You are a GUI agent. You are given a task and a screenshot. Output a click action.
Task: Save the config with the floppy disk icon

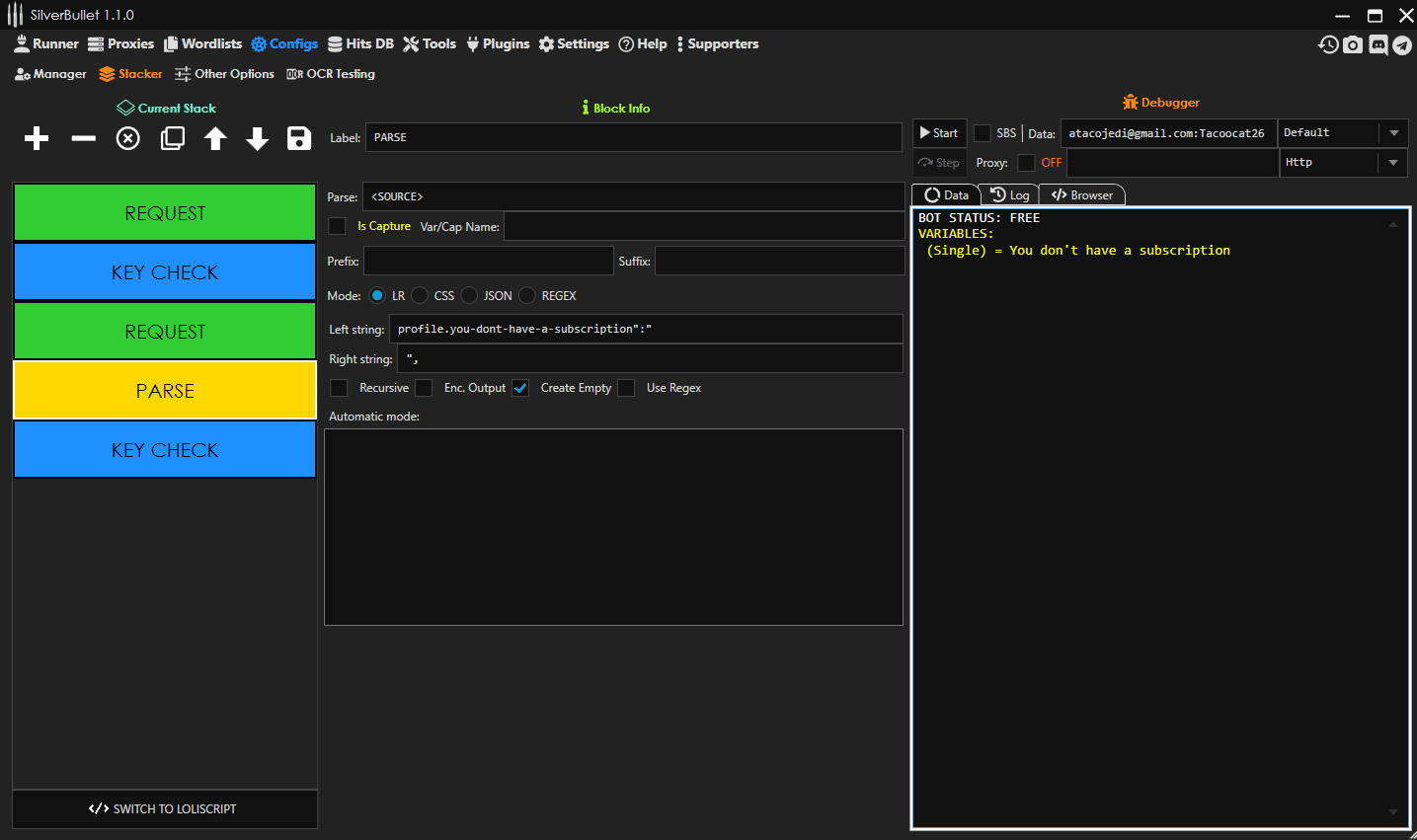tap(299, 138)
